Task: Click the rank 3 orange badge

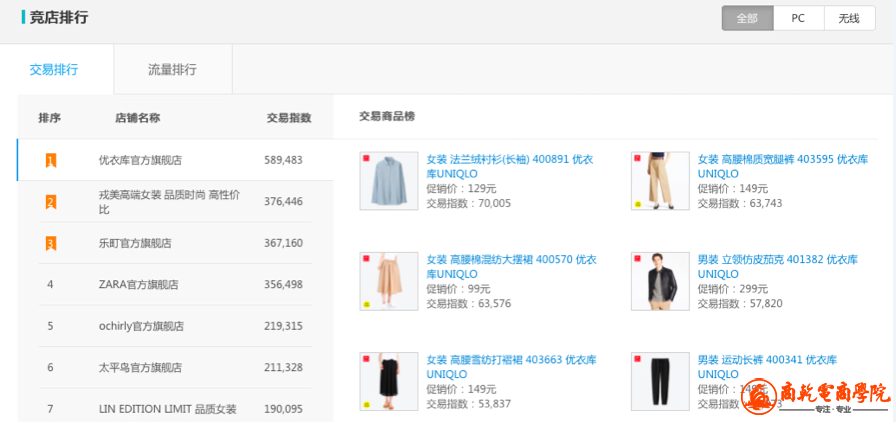Action: click(51, 244)
